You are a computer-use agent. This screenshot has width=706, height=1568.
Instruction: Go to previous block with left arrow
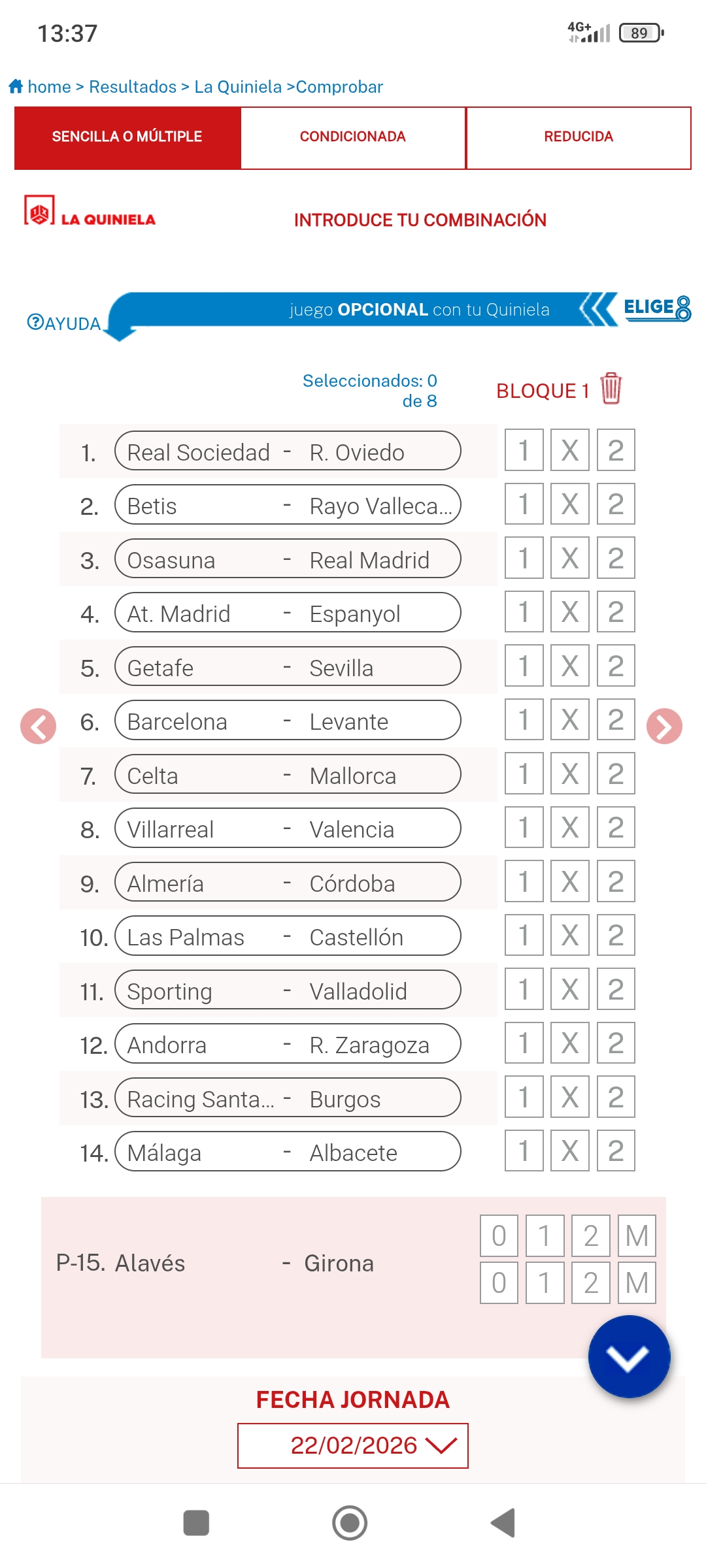[38, 726]
